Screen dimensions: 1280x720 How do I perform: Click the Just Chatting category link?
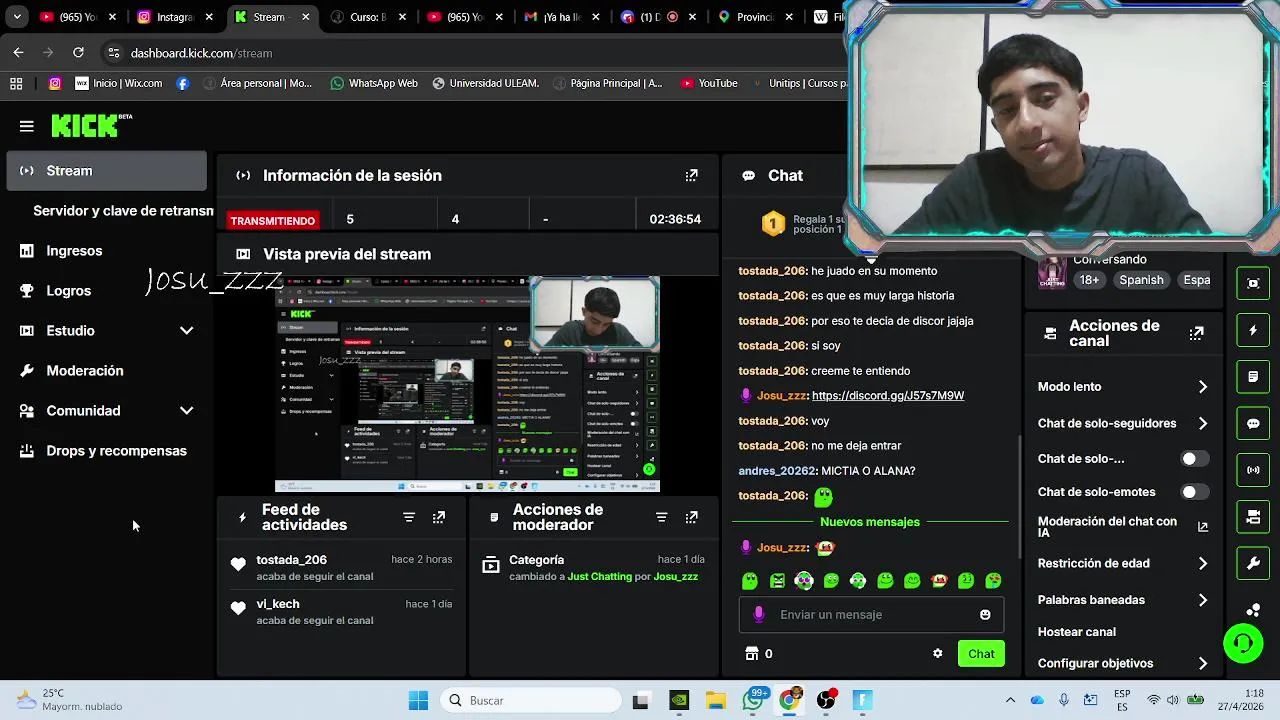[600, 577]
